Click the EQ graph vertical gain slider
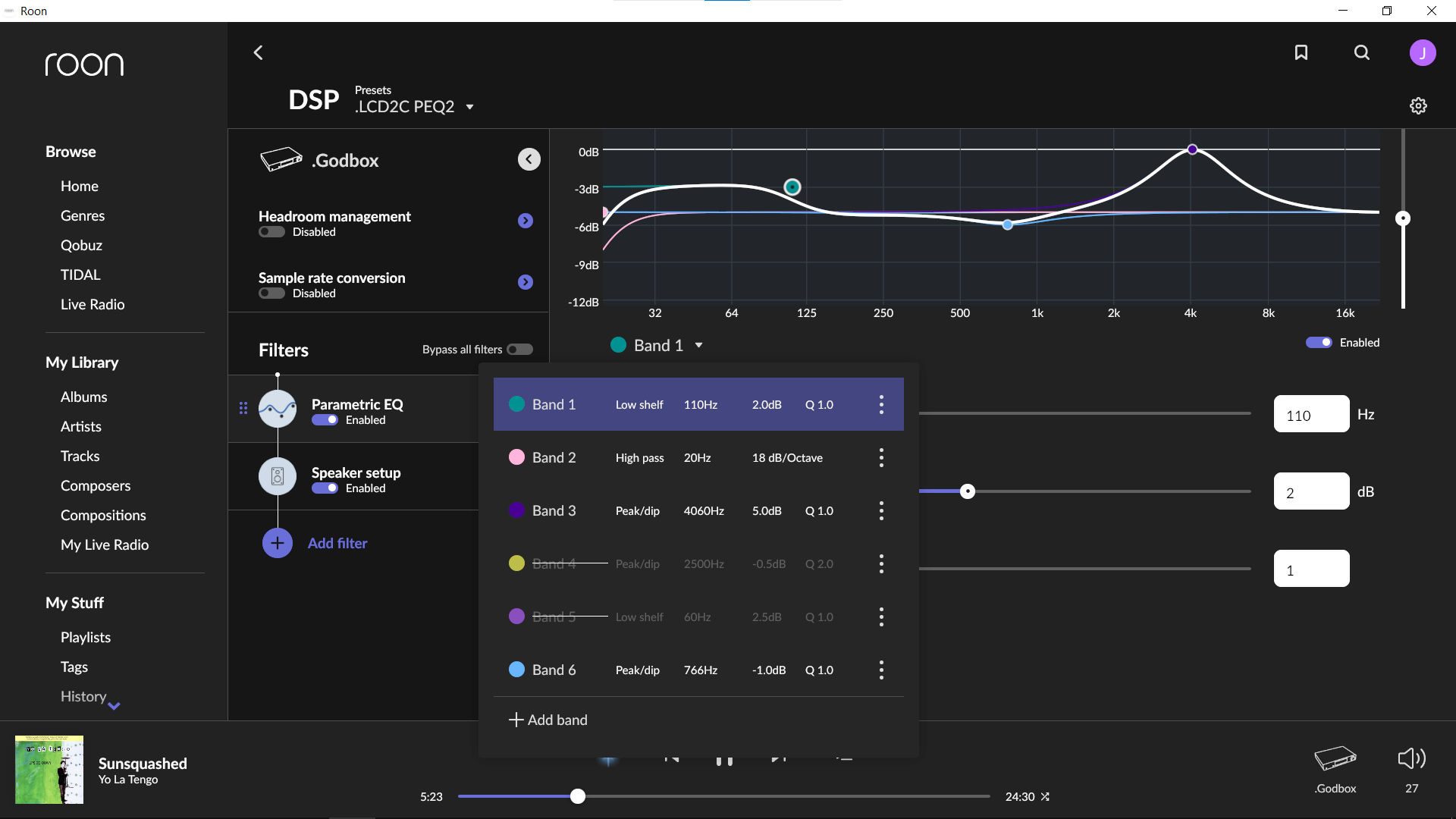The height and width of the screenshot is (819, 1456). click(1403, 218)
